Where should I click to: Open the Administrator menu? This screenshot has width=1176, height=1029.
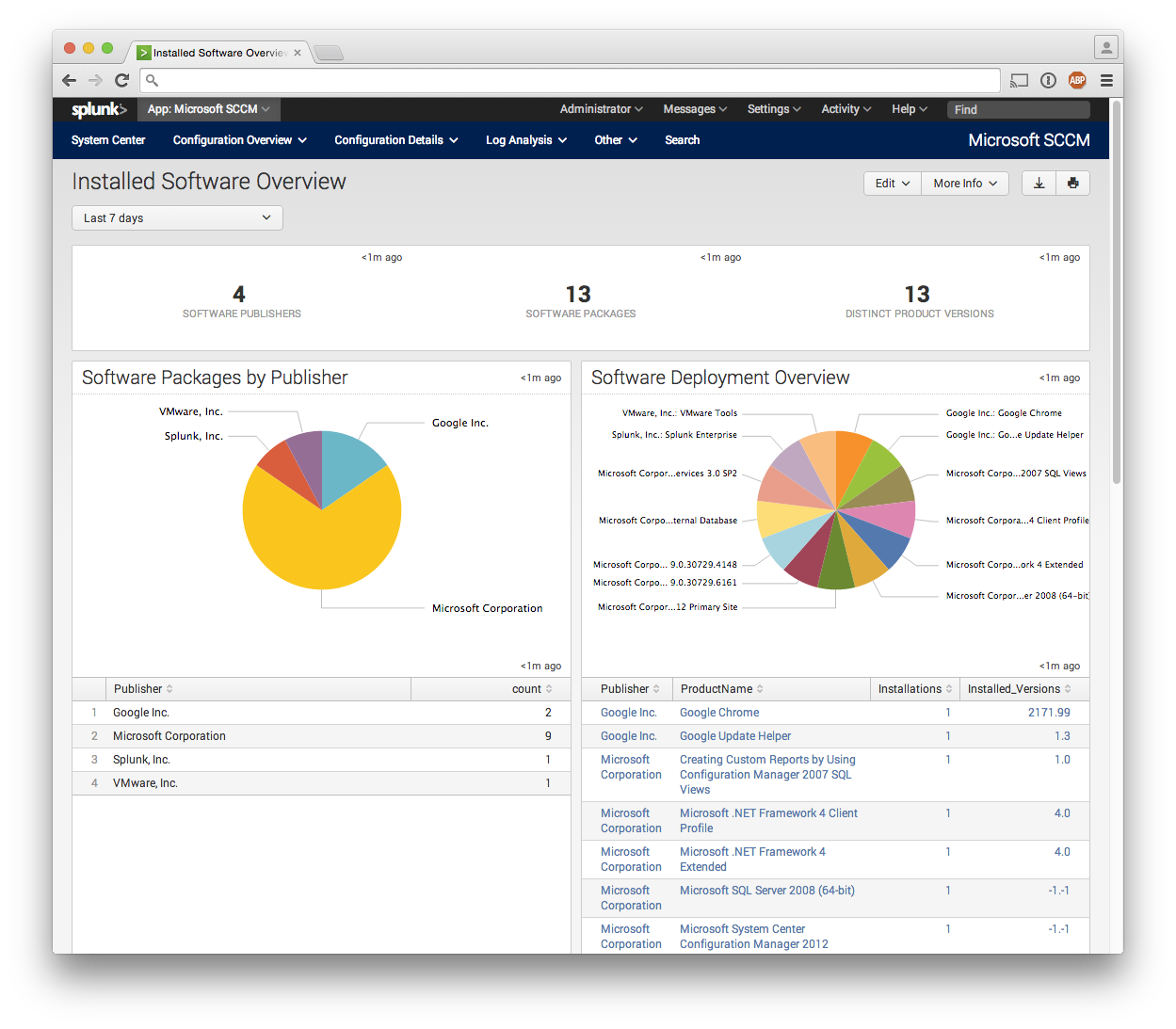pos(601,109)
